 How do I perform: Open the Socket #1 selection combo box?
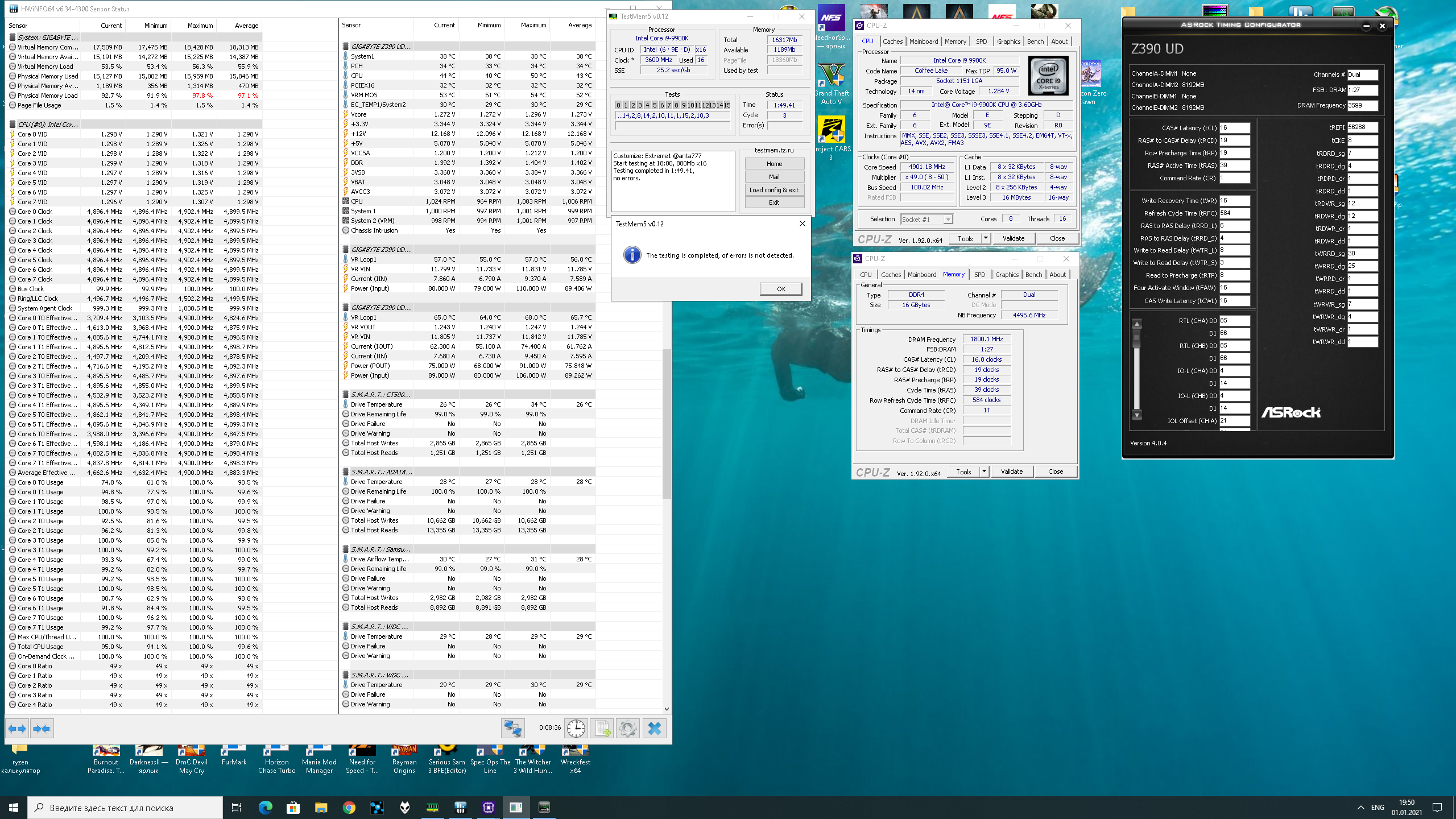click(x=926, y=220)
